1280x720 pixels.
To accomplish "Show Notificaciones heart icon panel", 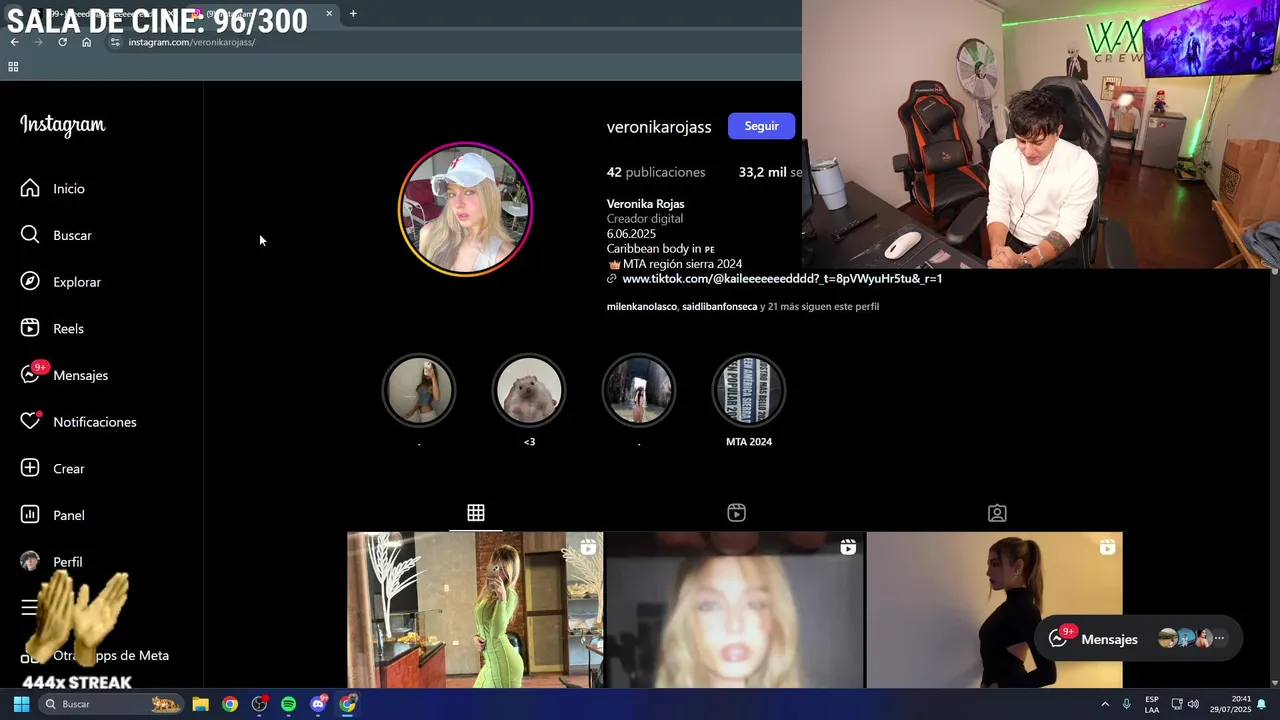I will pyautogui.click(x=30, y=422).
